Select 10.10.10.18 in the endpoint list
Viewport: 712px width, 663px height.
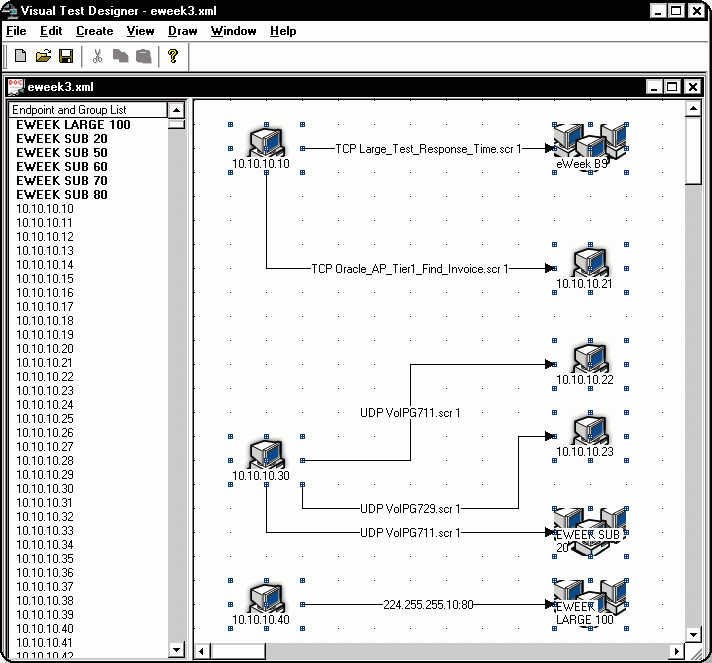[x=45, y=321]
